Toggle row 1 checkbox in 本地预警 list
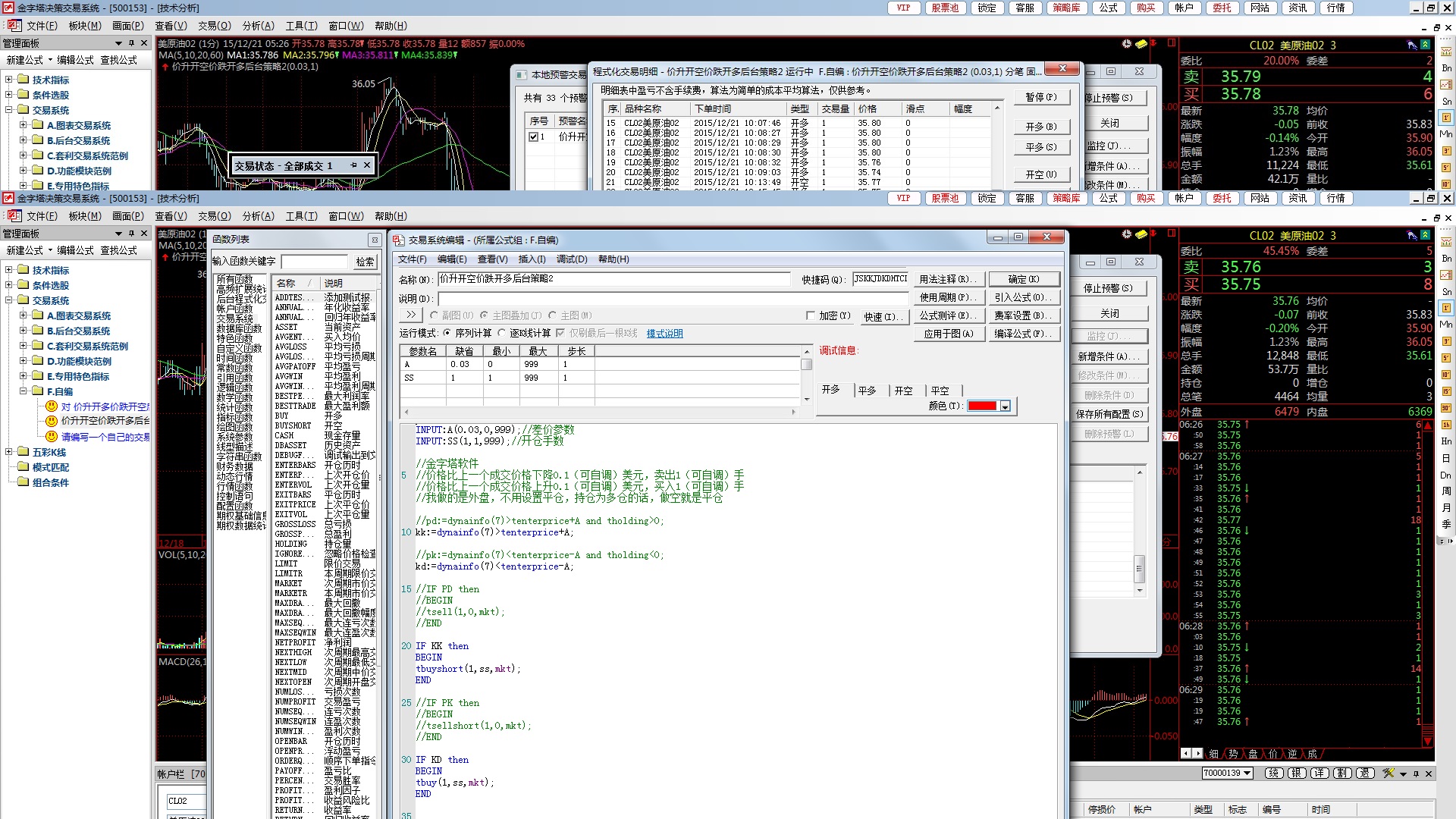 point(533,136)
